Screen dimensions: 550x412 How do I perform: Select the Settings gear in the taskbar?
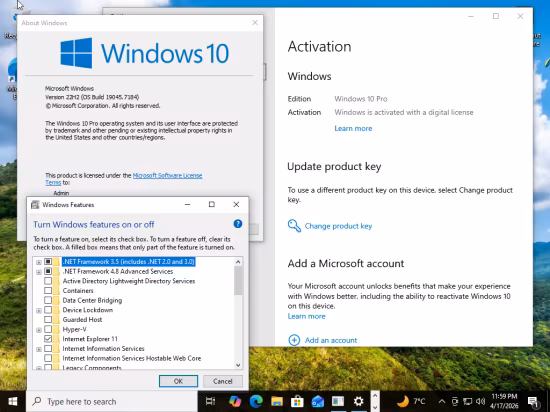click(x=358, y=401)
